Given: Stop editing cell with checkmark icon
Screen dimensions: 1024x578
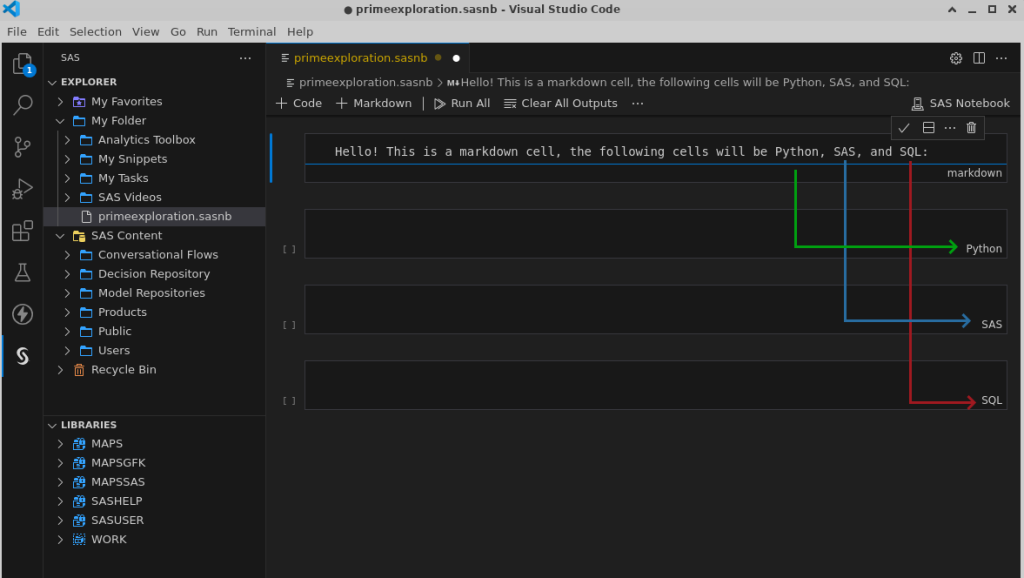Looking at the screenshot, I should coord(904,128).
